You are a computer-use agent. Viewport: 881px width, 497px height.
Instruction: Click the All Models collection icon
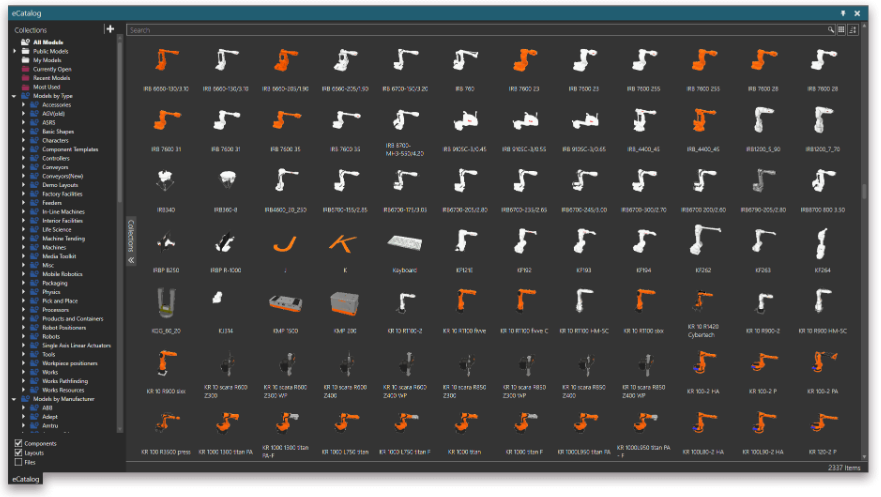(x=25, y=42)
